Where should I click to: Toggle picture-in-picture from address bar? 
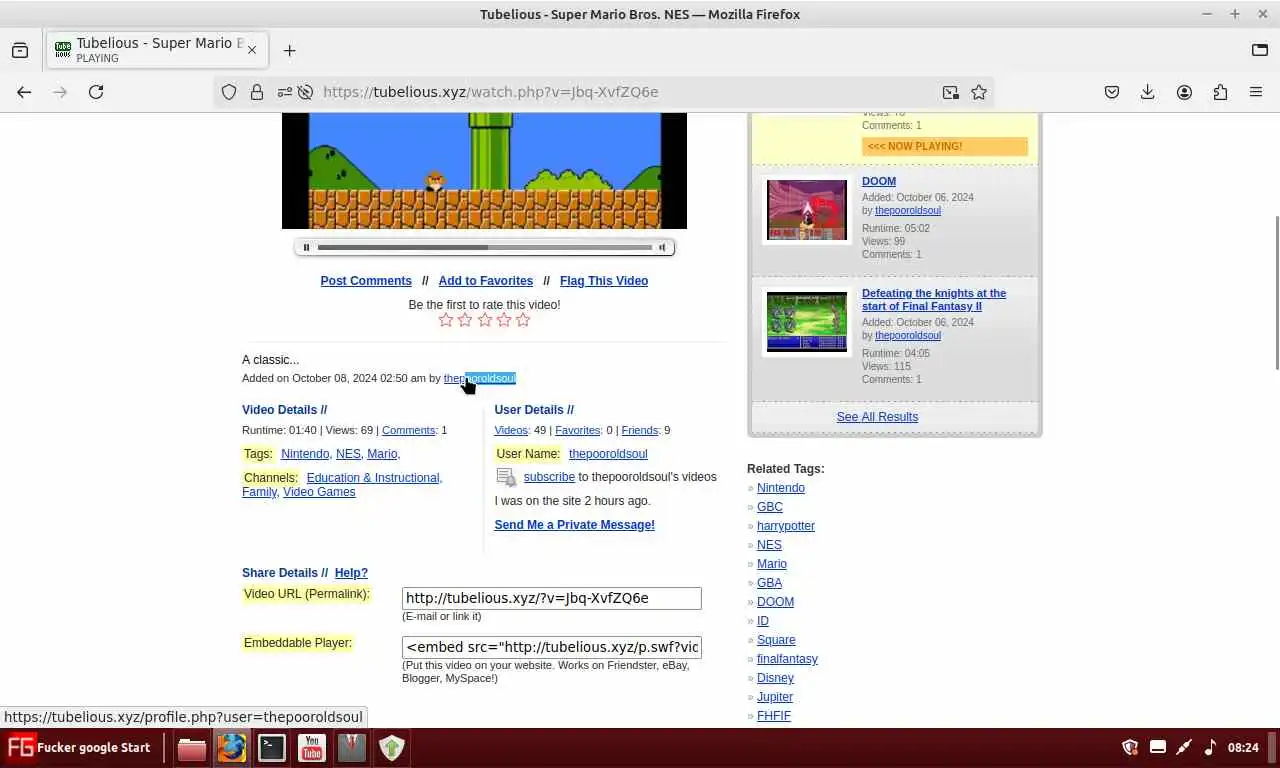coord(950,92)
